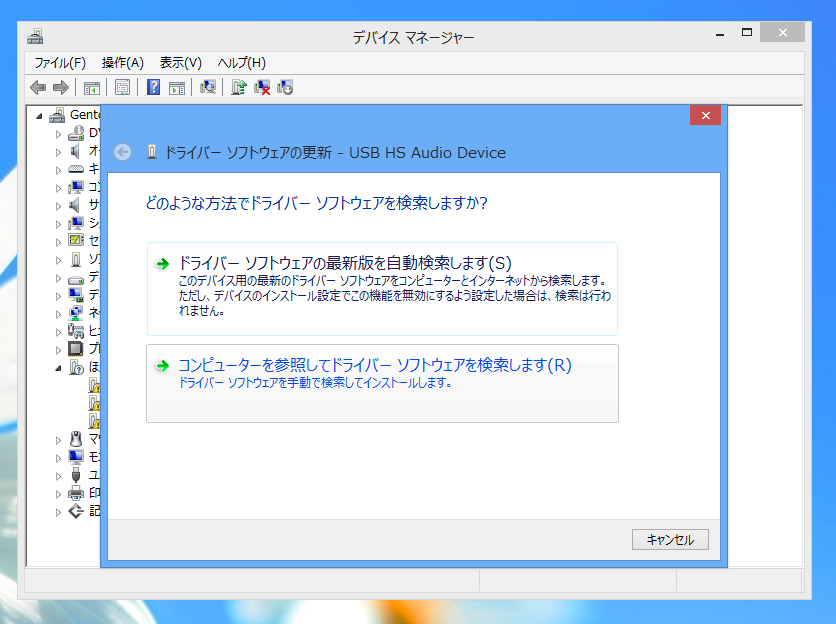Image resolution: width=836 pixels, height=624 pixels.
Task: Open the 表示(V) menu
Action: click(x=181, y=63)
